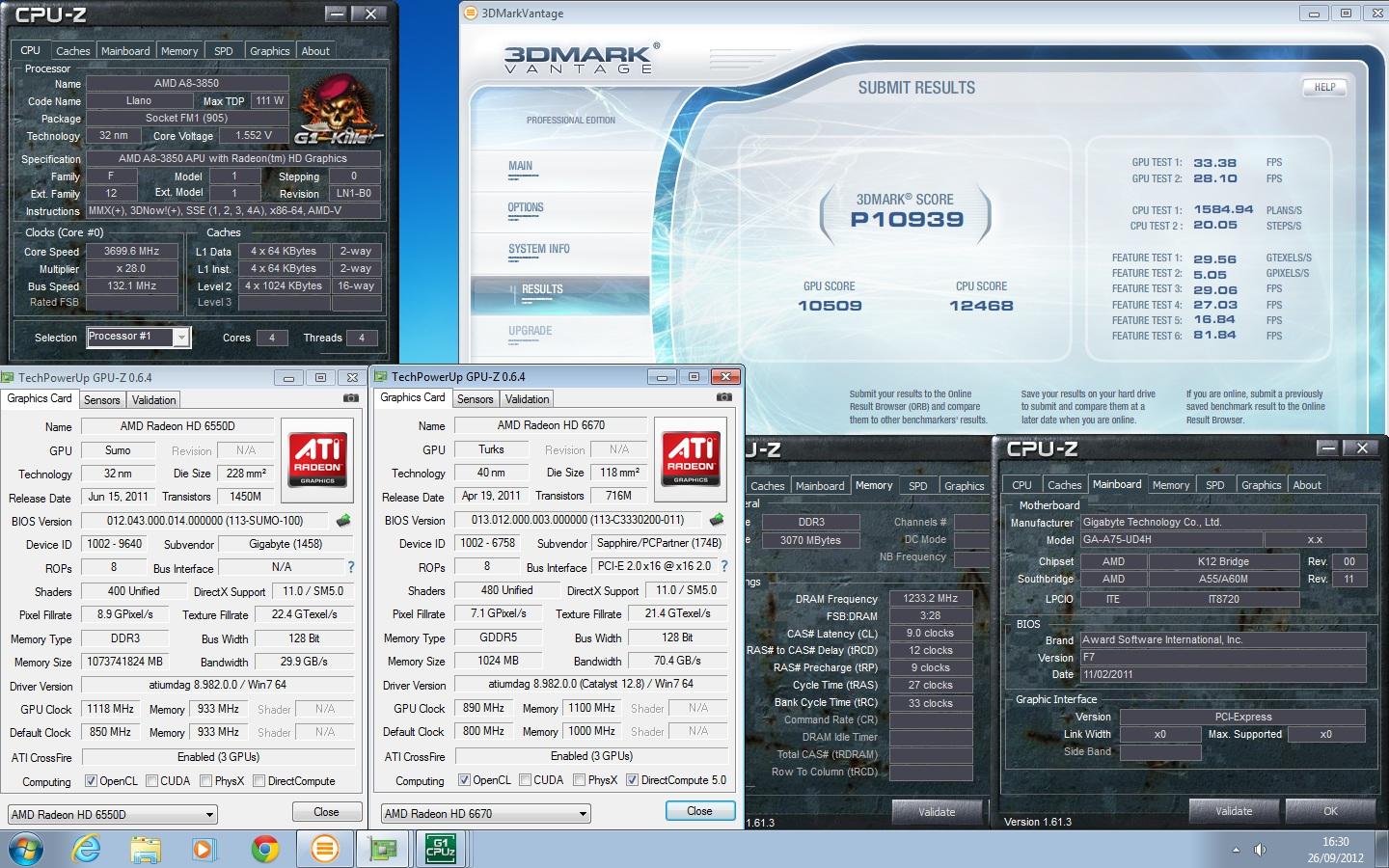Open Caches tab in top-left CPU-Z
The height and width of the screenshot is (868, 1389).
tap(72, 51)
